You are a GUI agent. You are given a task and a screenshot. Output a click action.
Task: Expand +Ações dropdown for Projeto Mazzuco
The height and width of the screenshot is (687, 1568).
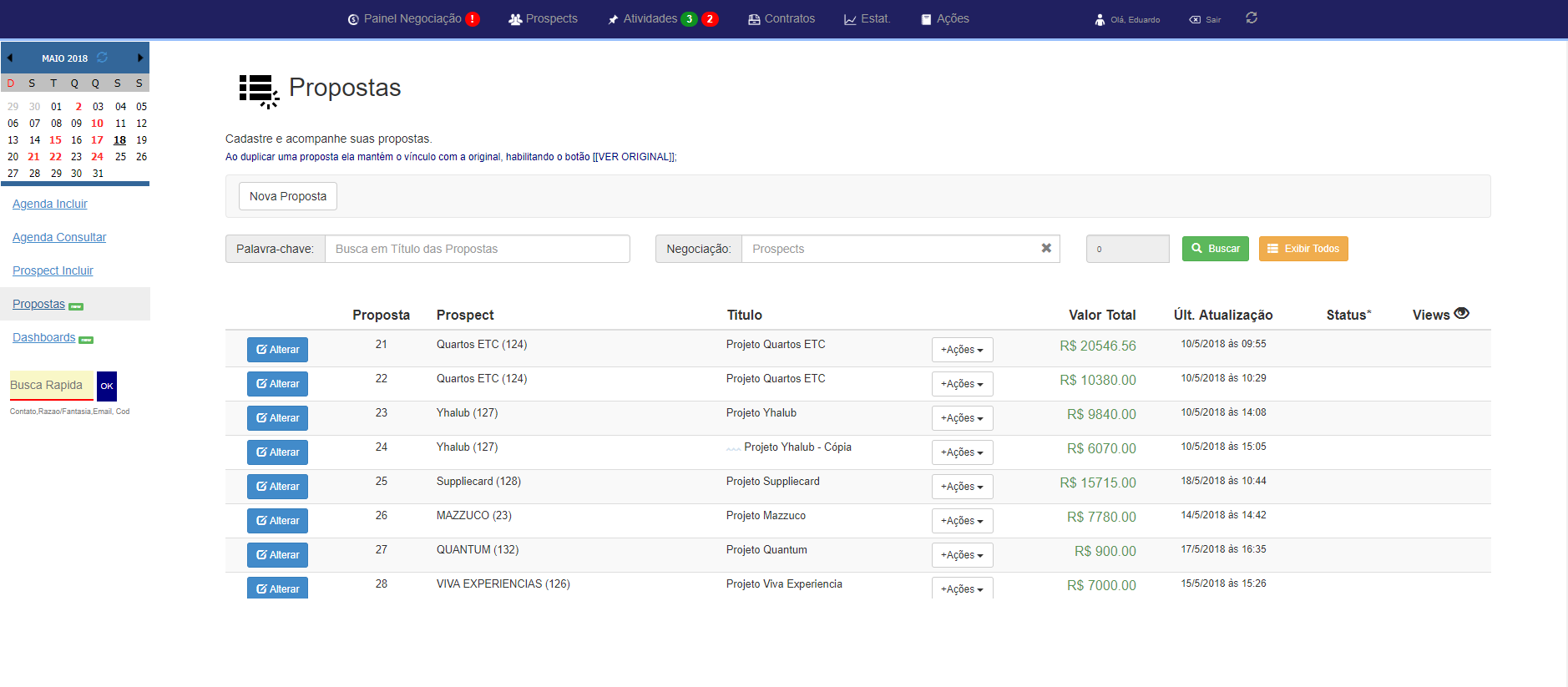[x=962, y=521]
